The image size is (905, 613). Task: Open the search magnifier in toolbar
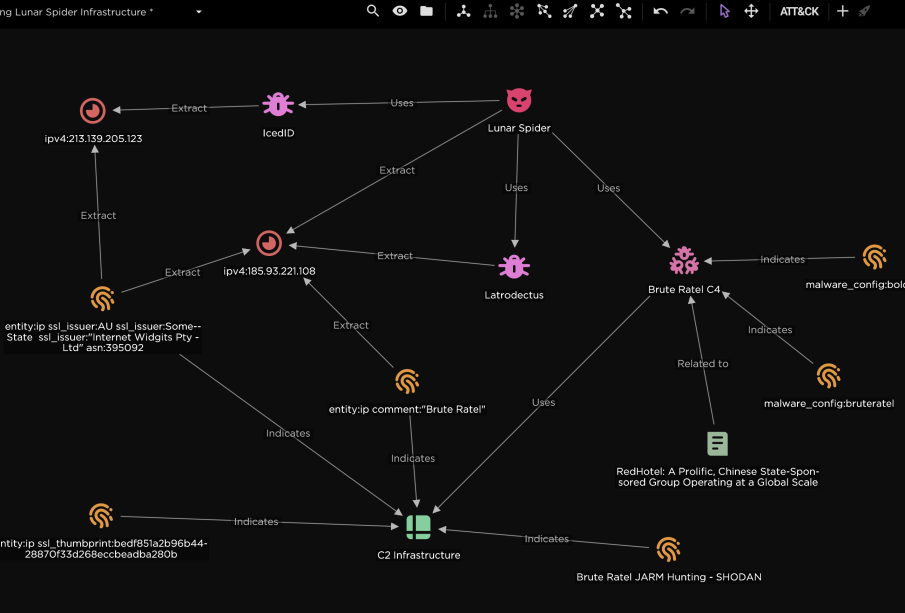pos(373,11)
